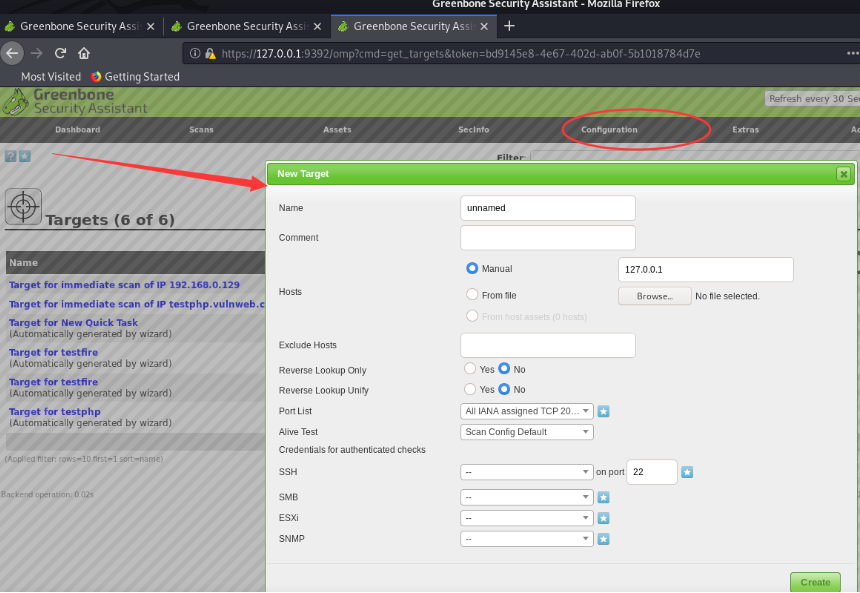860x593 pixels.
Task: Select the From file hosts radio button
Action: coord(472,295)
